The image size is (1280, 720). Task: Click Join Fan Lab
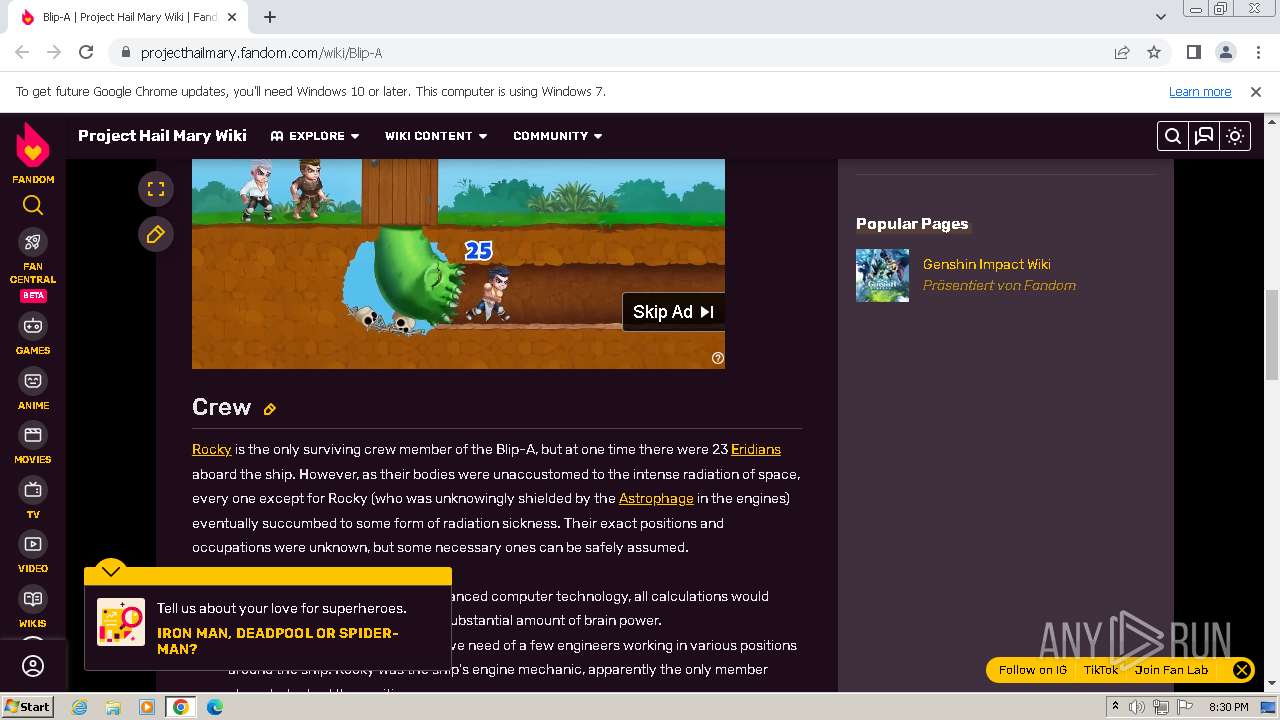[x=1171, y=670]
